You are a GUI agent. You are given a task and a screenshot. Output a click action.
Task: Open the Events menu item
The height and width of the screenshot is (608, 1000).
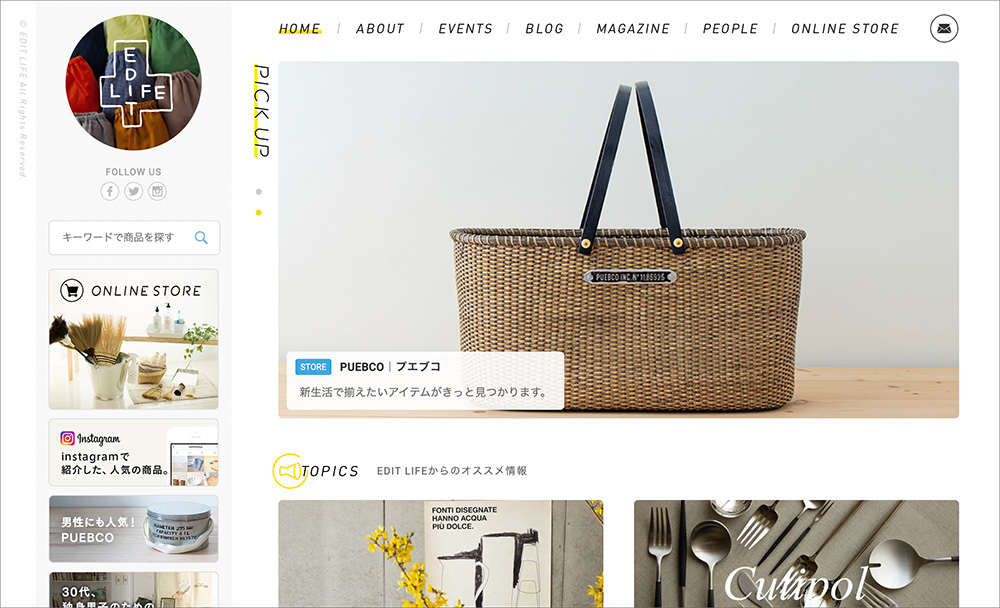click(466, 29)
